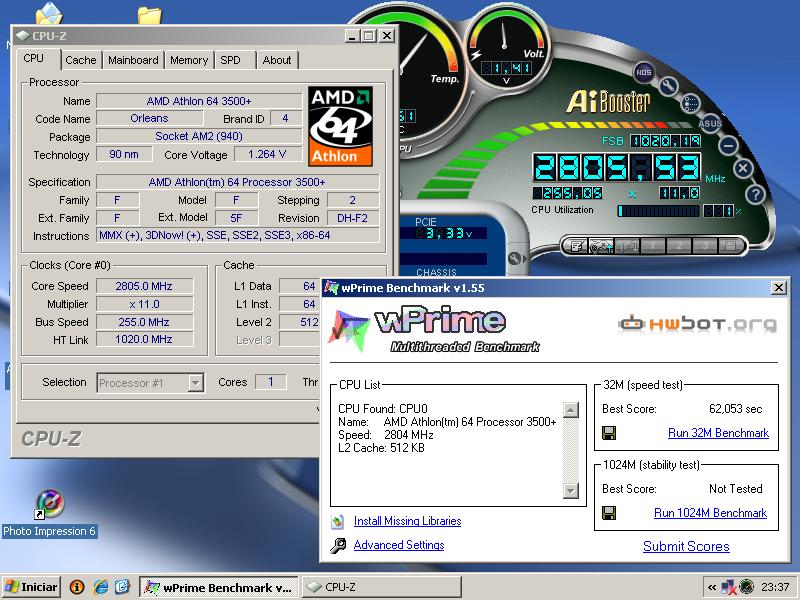The width and height of the screenshot is (800, 600).
Task: Click the save disk icon in AI Booster bar
Action: tap(731, 246)
